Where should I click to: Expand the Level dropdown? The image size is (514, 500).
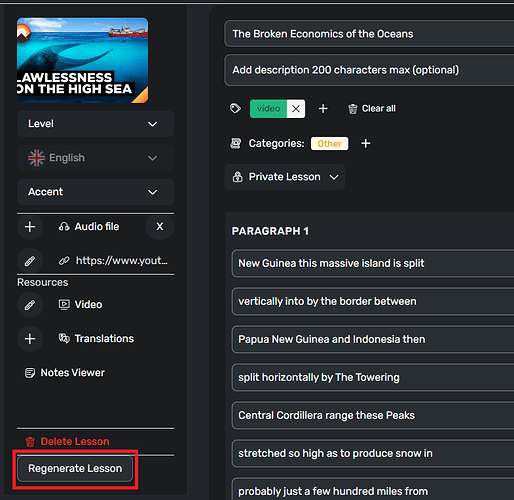(x=95, y=124)
